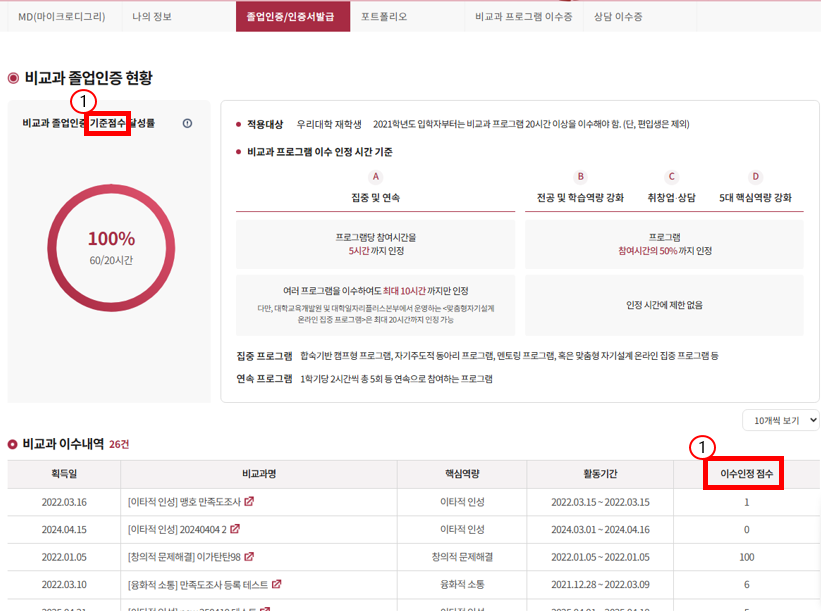Click the circled A marker above 집중 및 연속
Image resolution: width=821 pixels, height=611 pixels.
[376, 176]
